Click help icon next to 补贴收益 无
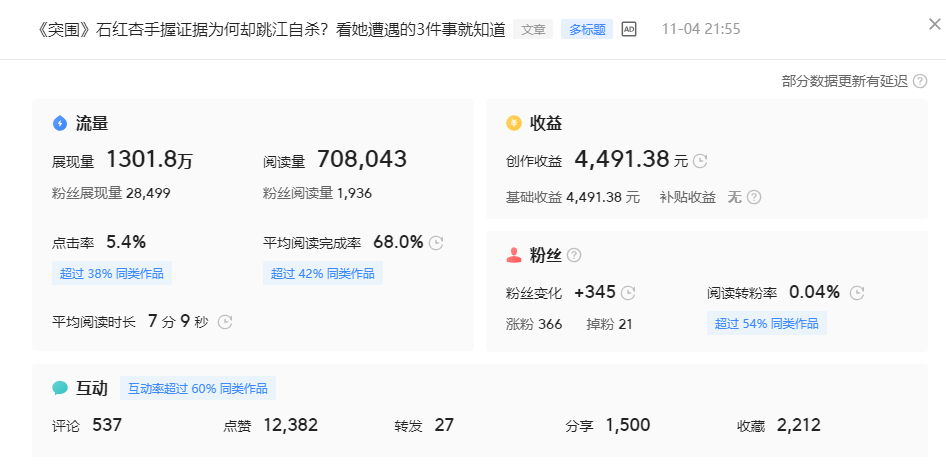946x469 pixels. click(x=754, y=197)
